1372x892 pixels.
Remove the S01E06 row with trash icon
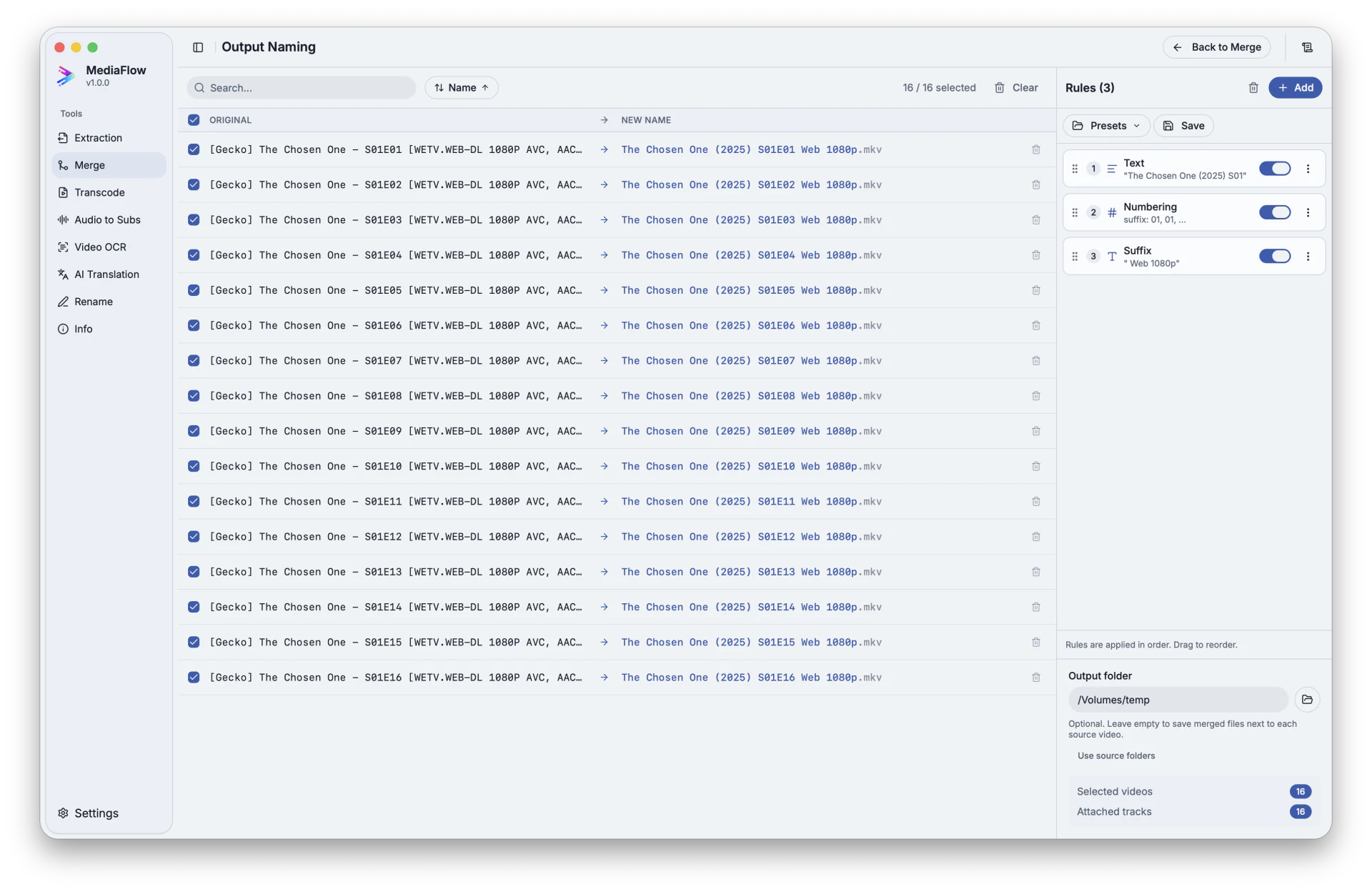point(1035,326)
